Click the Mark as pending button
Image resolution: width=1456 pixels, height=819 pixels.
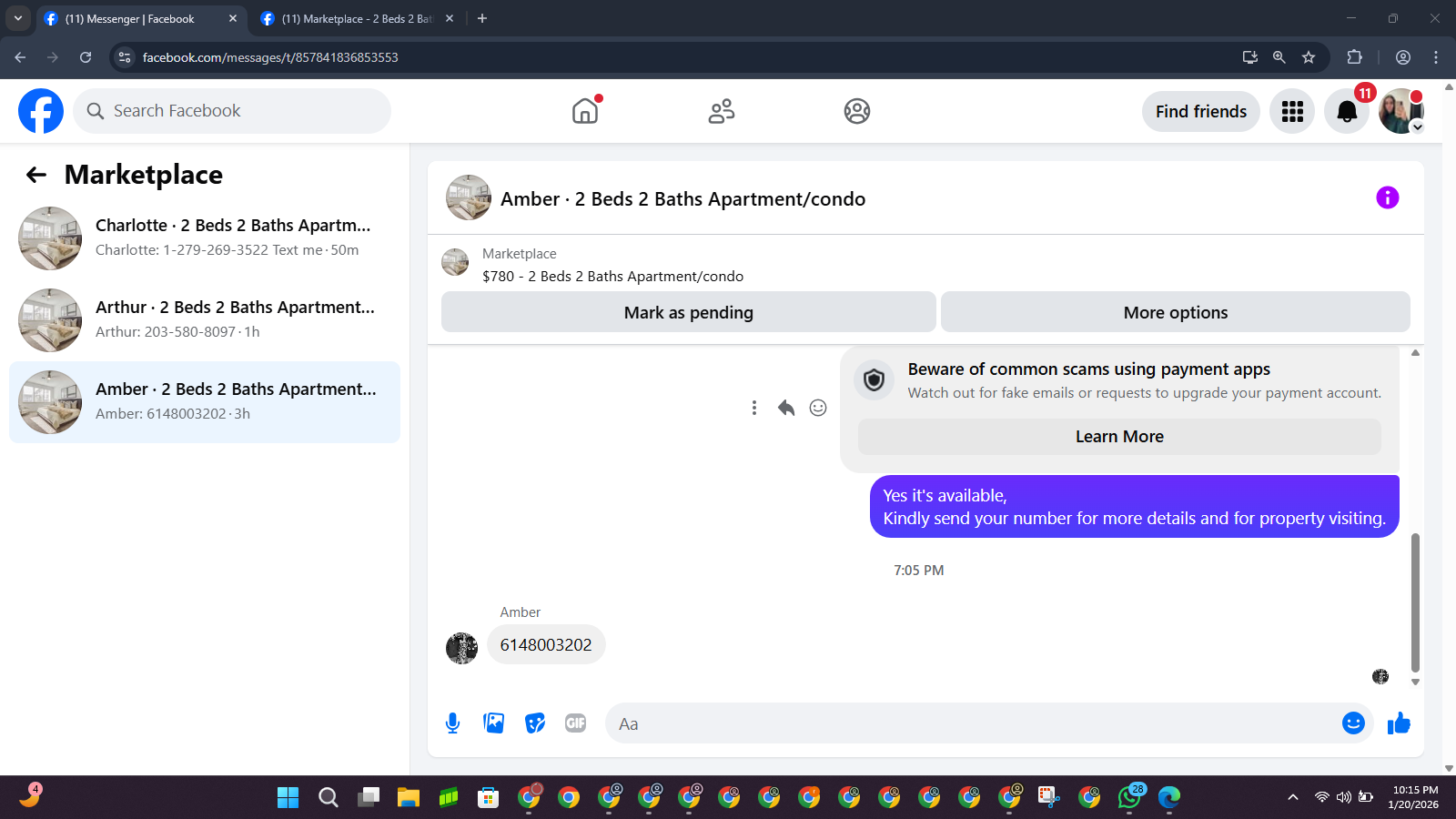pyautogui.click(x=689, y=312)
